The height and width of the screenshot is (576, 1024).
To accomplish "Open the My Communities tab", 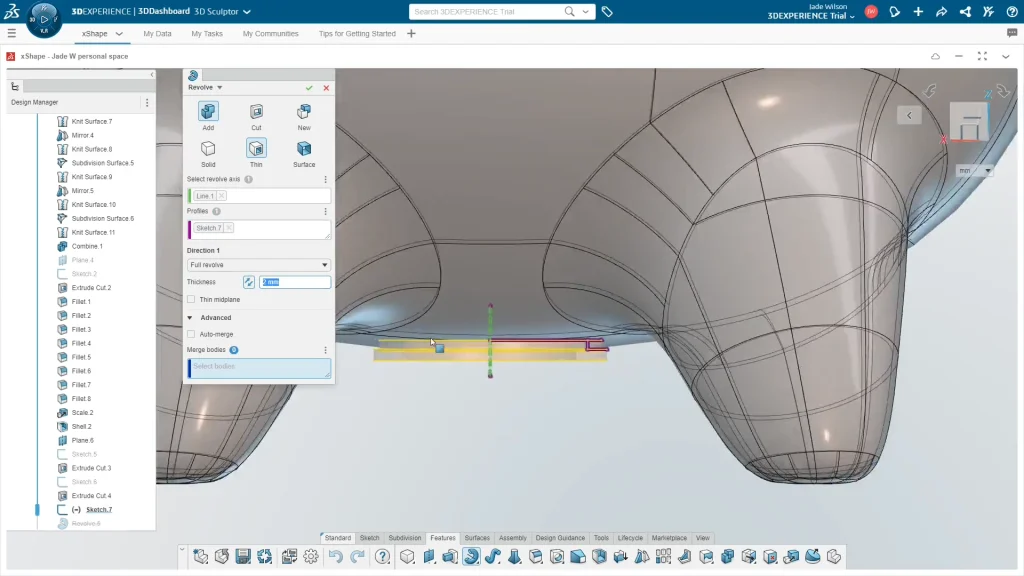I will click(x=270, y=33).
